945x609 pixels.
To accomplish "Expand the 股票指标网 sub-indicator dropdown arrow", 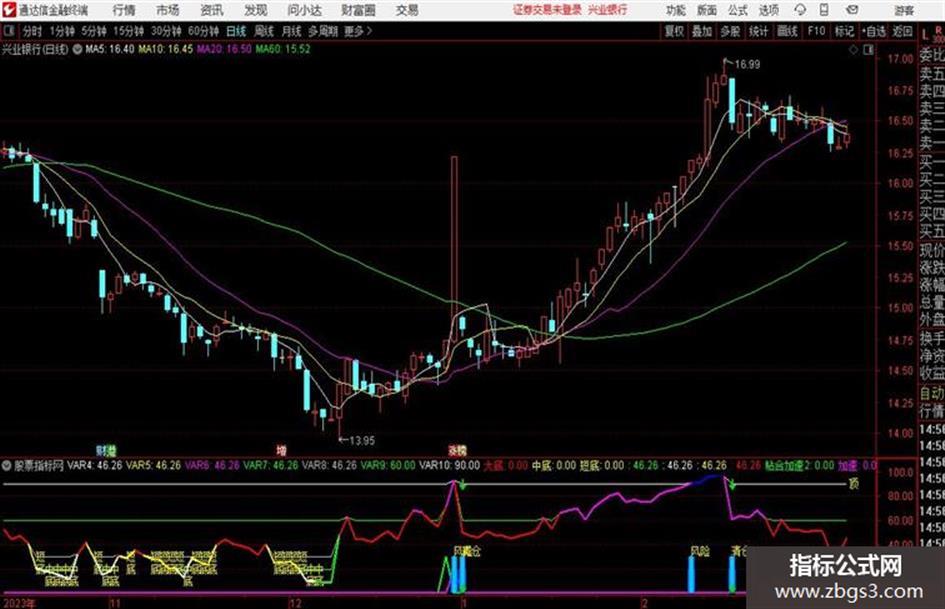I will [x=7, y=465].
